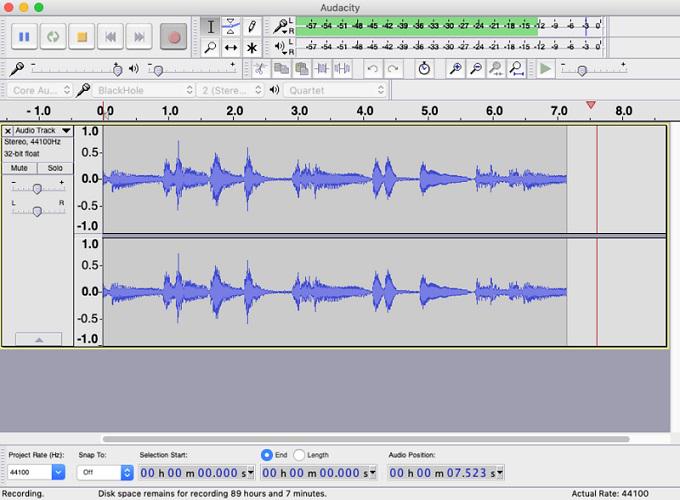
Task: Adjust the play-at-speed slider
Action: point(582,70)
